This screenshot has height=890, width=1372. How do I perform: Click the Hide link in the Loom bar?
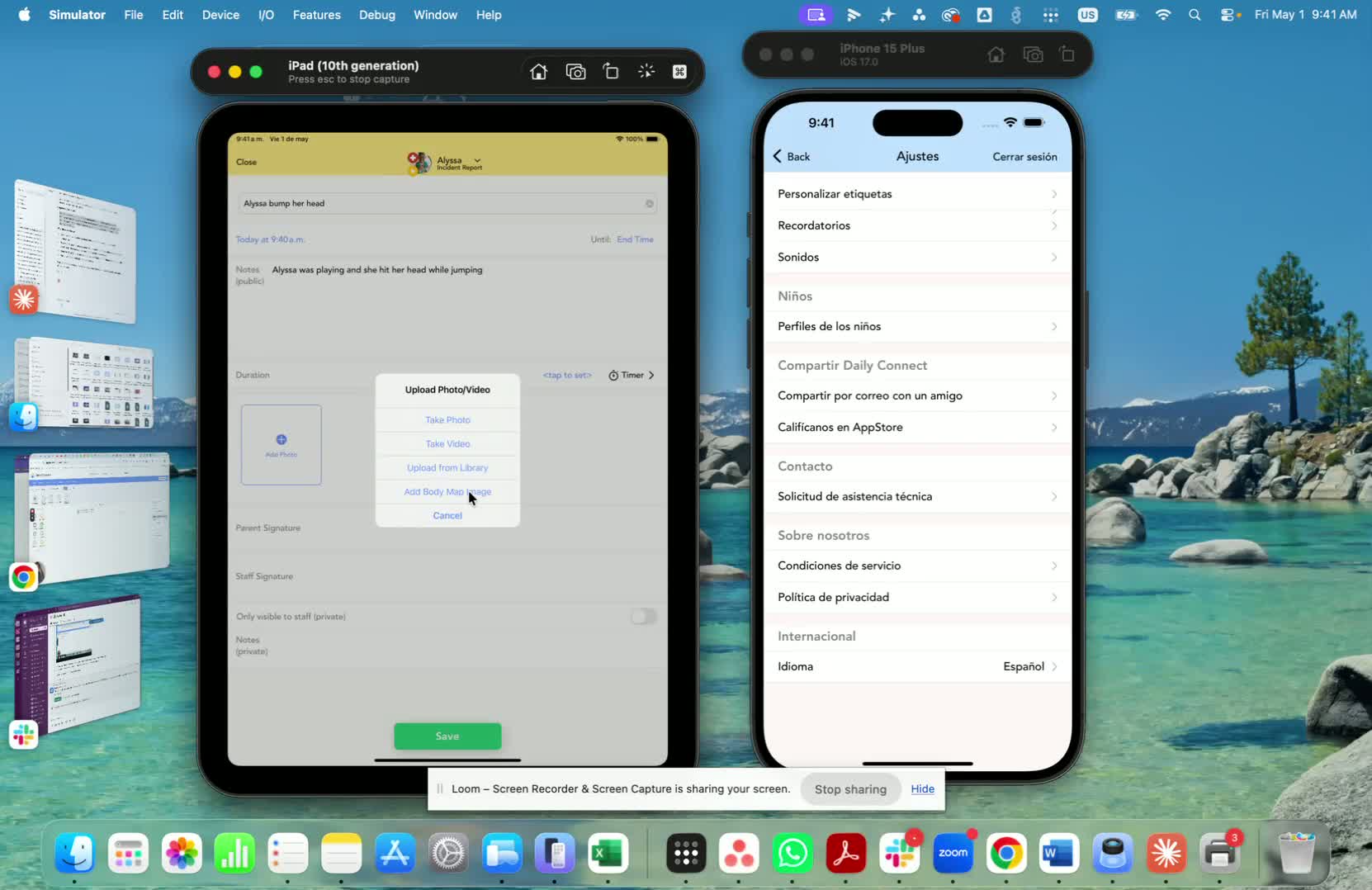pos(922,789)
